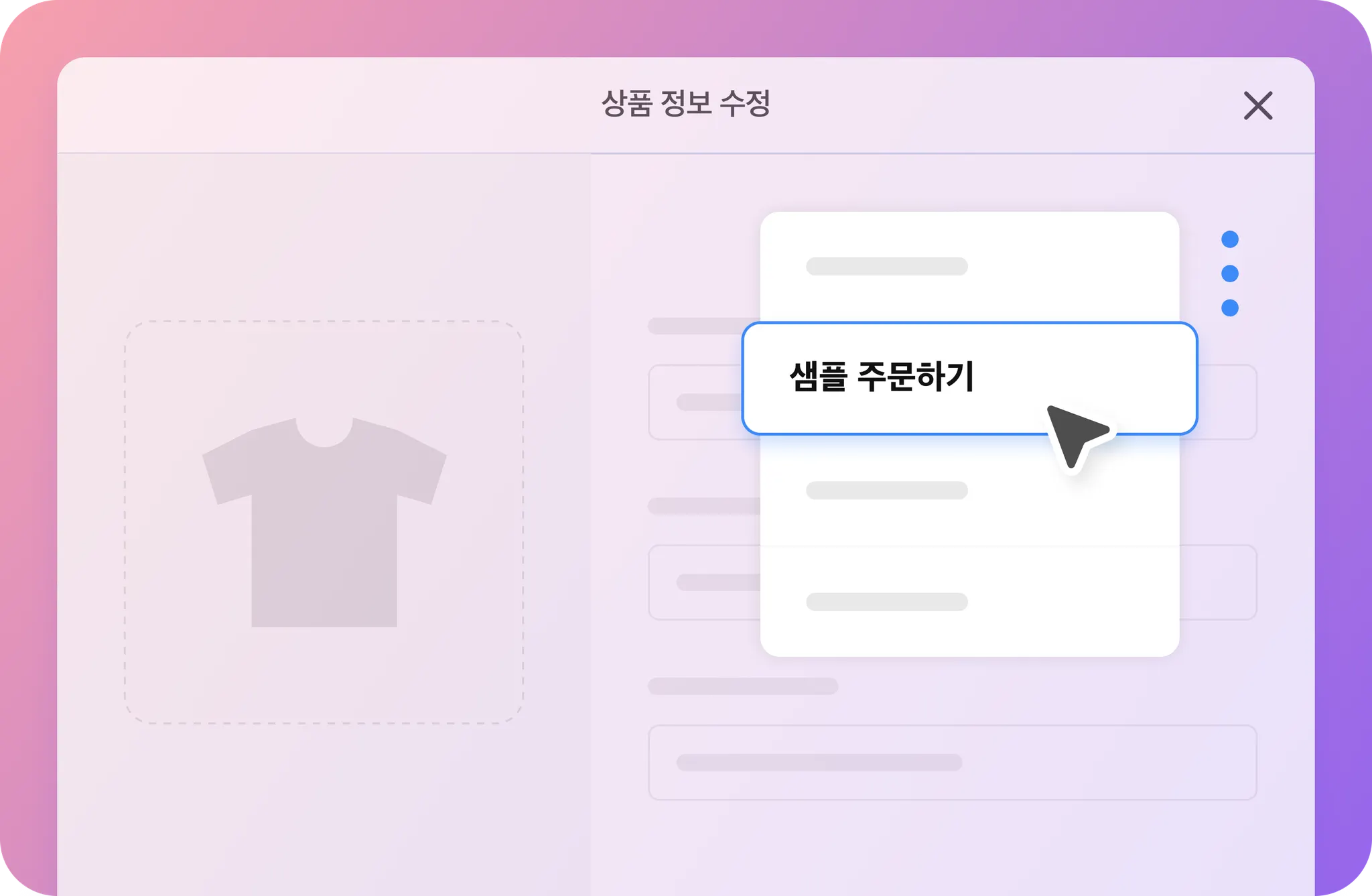Click the top blue dot of options icon

coord(1230,239)
